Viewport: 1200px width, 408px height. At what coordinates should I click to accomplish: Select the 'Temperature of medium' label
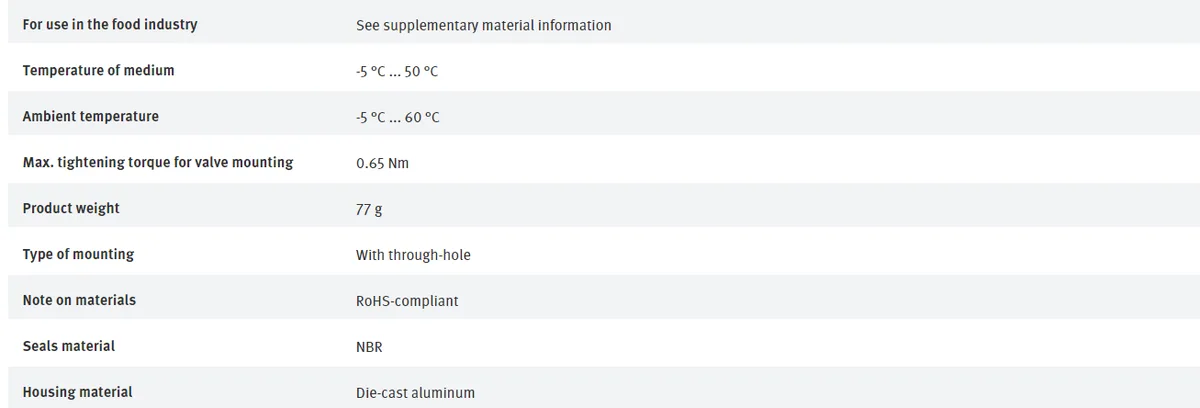98,70
